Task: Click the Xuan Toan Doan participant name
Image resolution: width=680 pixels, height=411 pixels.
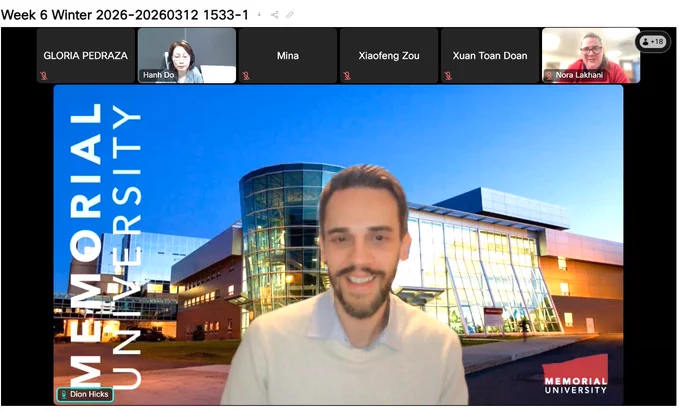Action: point(490,55)
